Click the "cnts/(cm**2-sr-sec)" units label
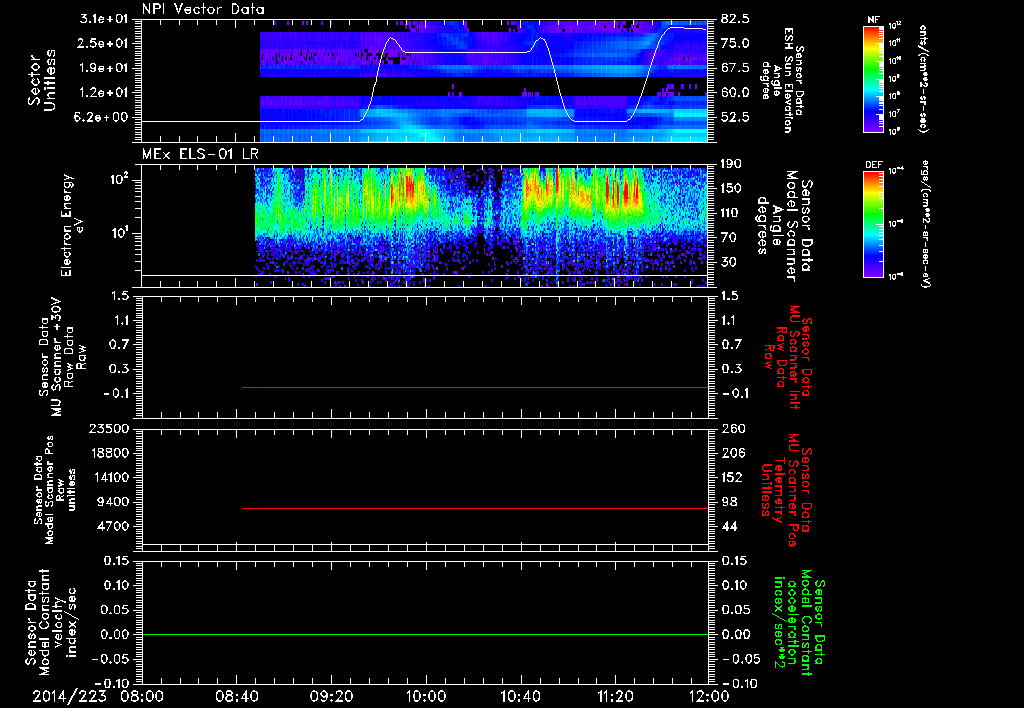Viewport: 1024px width, 708px height. 923,78
